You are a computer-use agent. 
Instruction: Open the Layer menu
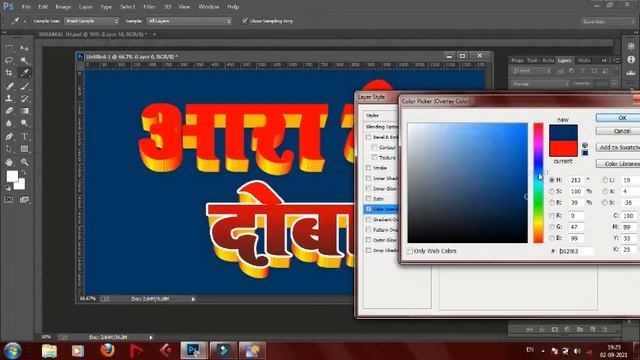click(85, 7)
